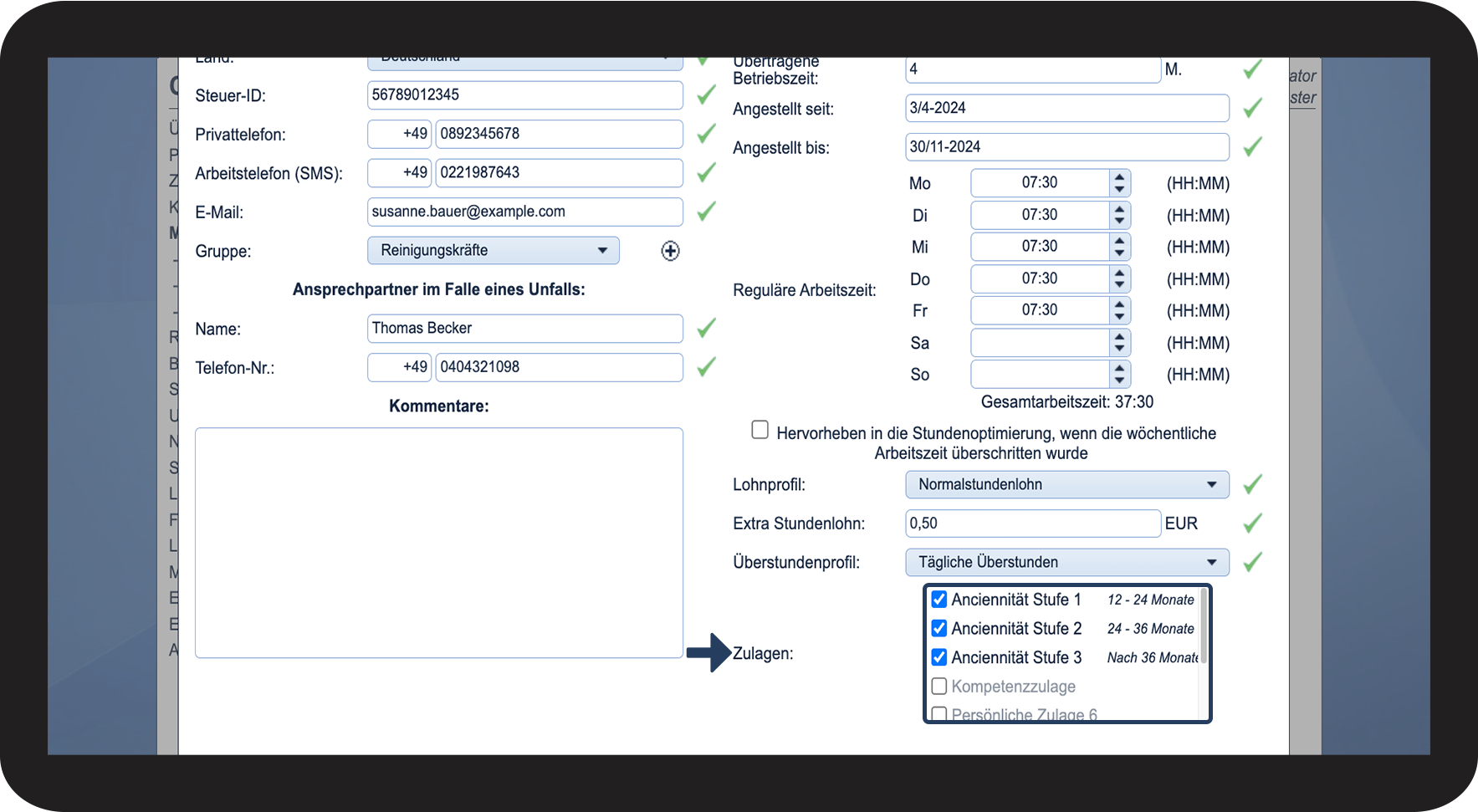This screenshot has height=812, width=1478.
Task: Click the checkmark beside Thomas Becker name
Action: (707, 328)
